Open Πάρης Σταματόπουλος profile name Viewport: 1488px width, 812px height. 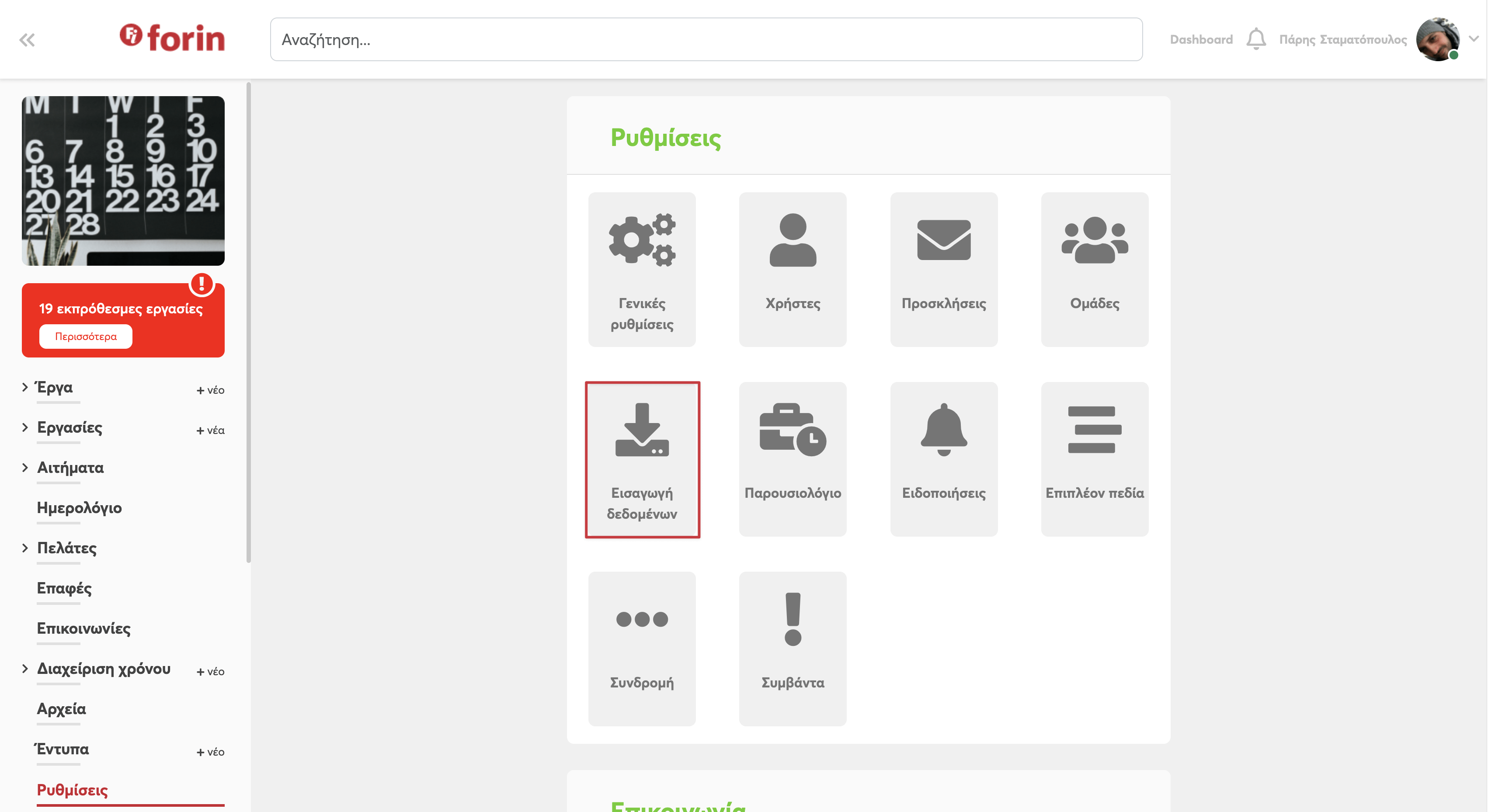click(x=1342, y=39)
